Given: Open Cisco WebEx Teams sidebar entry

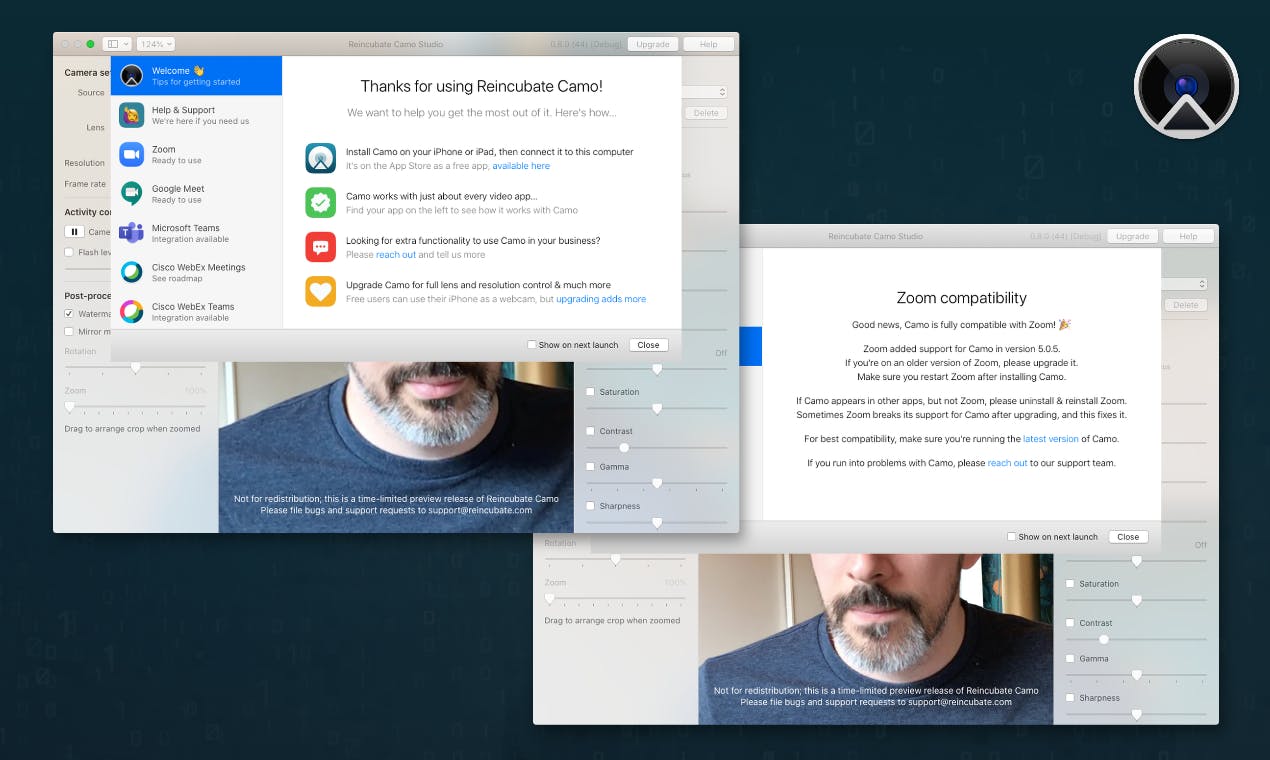Looking at the screenshot, I should tap(196, 311).
